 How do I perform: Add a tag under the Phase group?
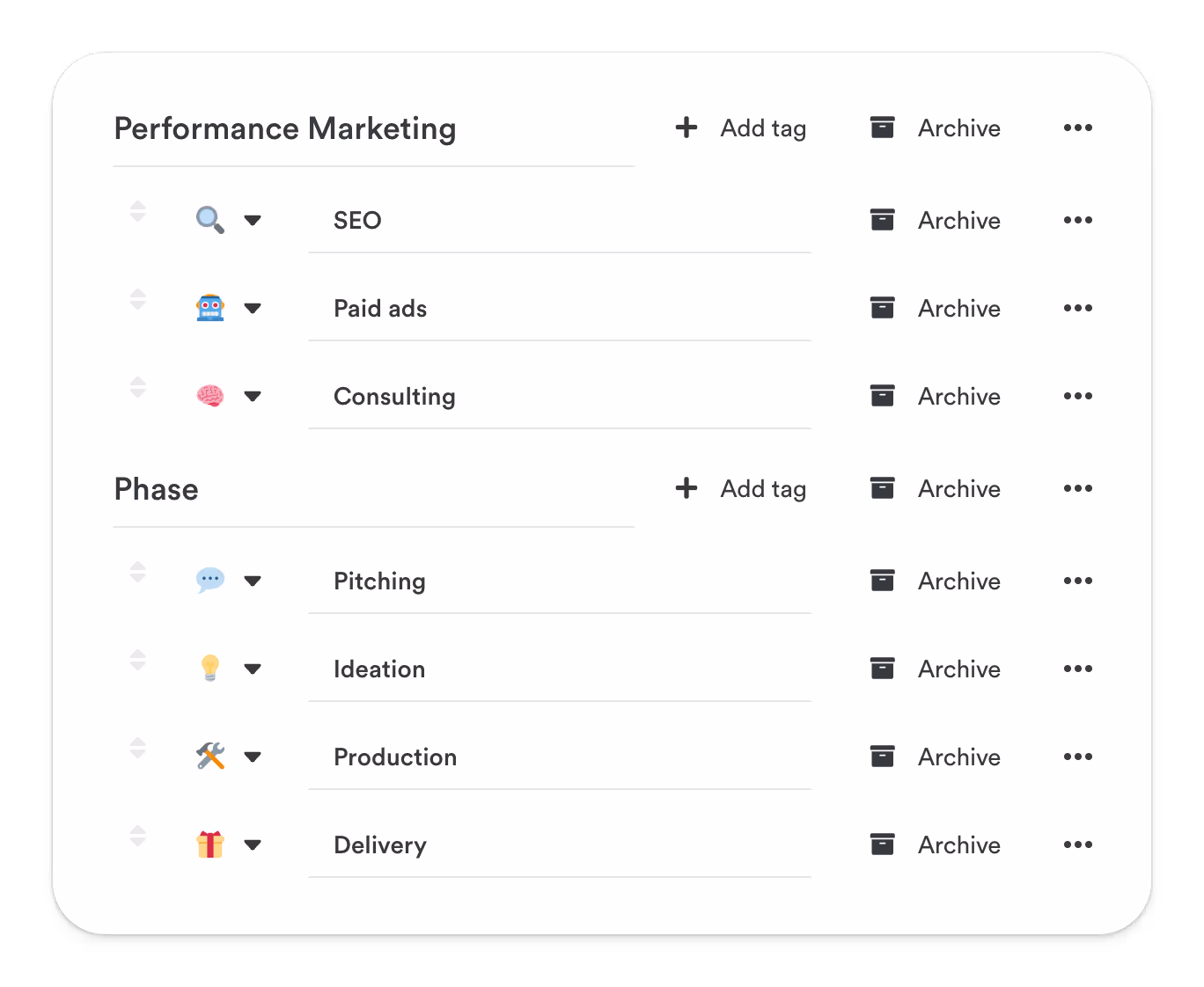[741, 488]
